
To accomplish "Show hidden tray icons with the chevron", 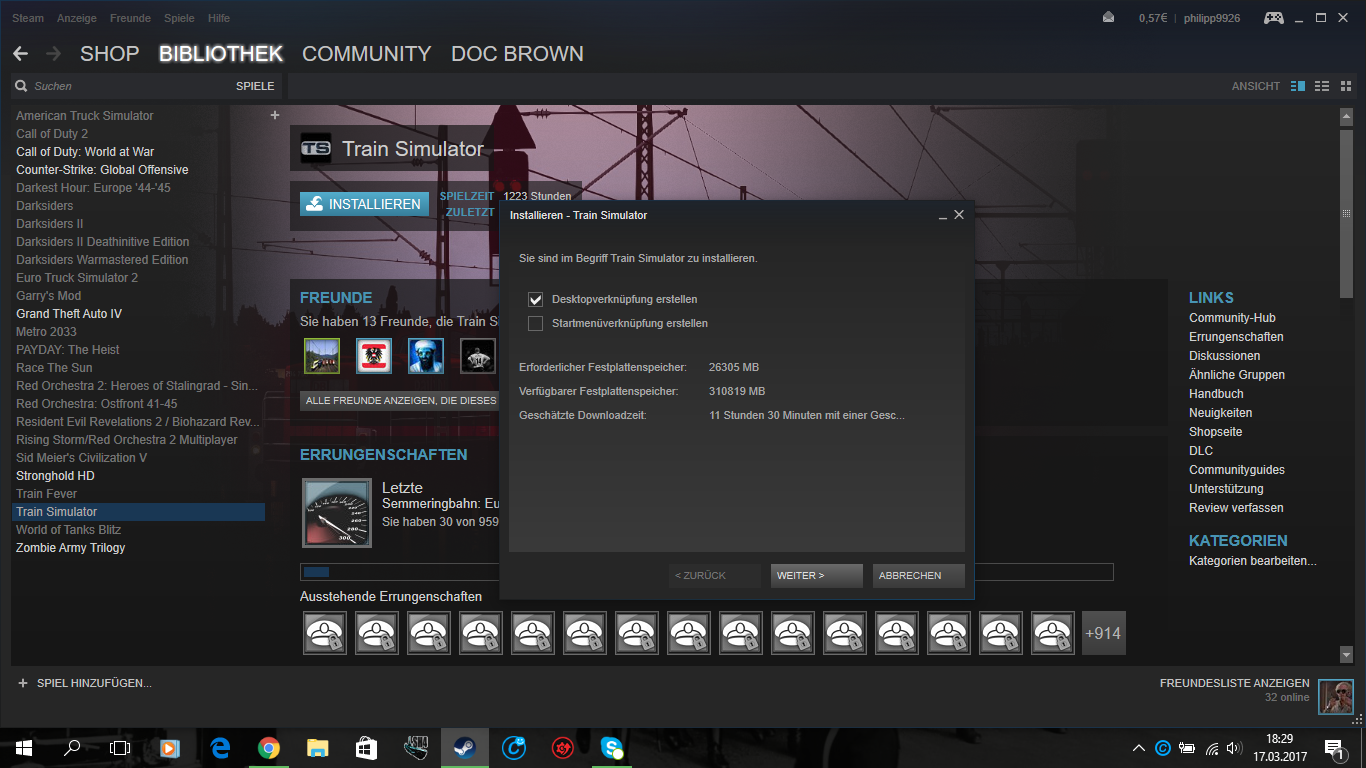I will coord(1139,748).
